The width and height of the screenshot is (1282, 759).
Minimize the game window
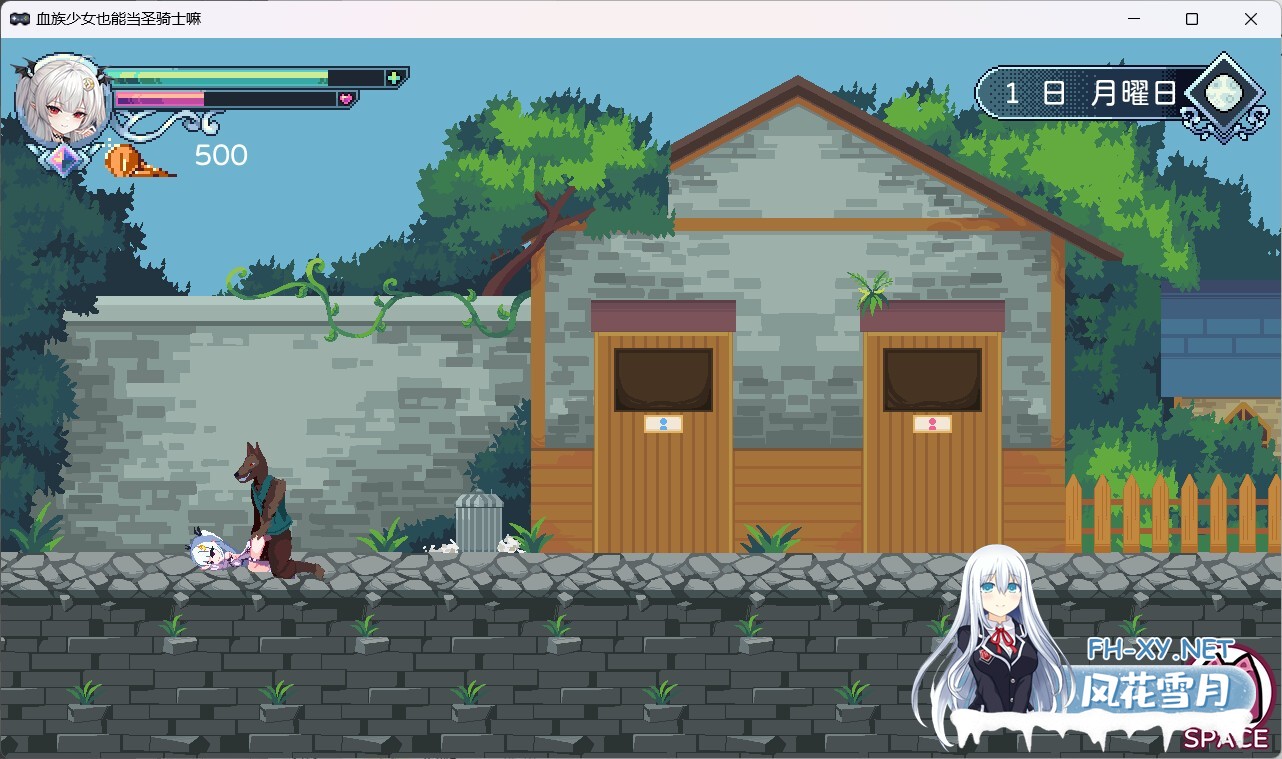pyautogui.click(x=1133, y=19)
